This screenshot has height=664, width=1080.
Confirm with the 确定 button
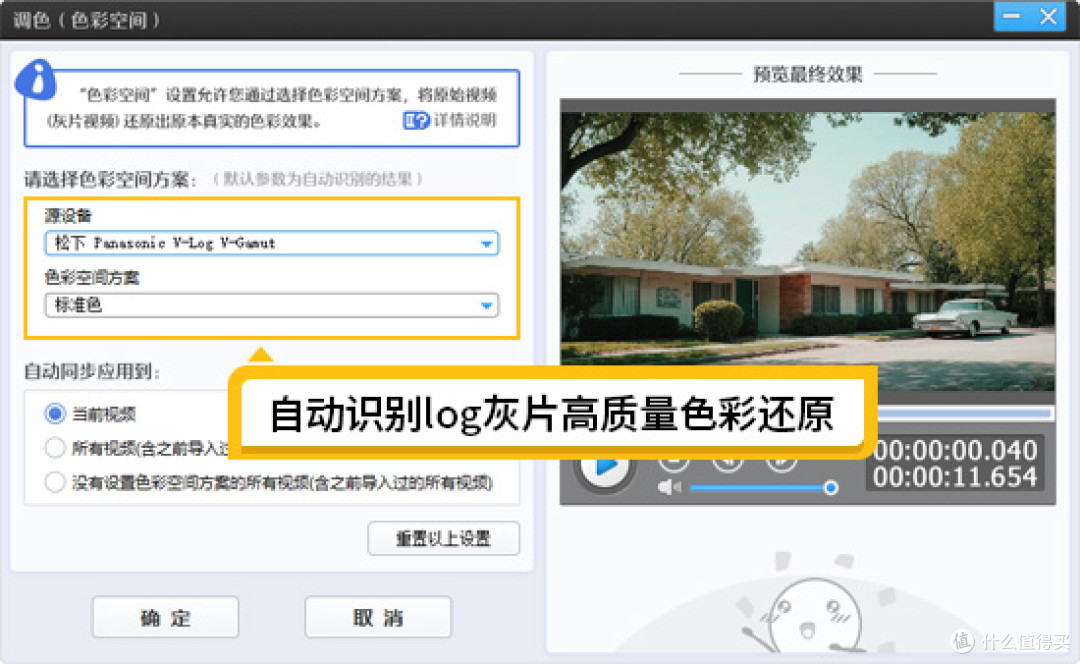coord(165,617)
